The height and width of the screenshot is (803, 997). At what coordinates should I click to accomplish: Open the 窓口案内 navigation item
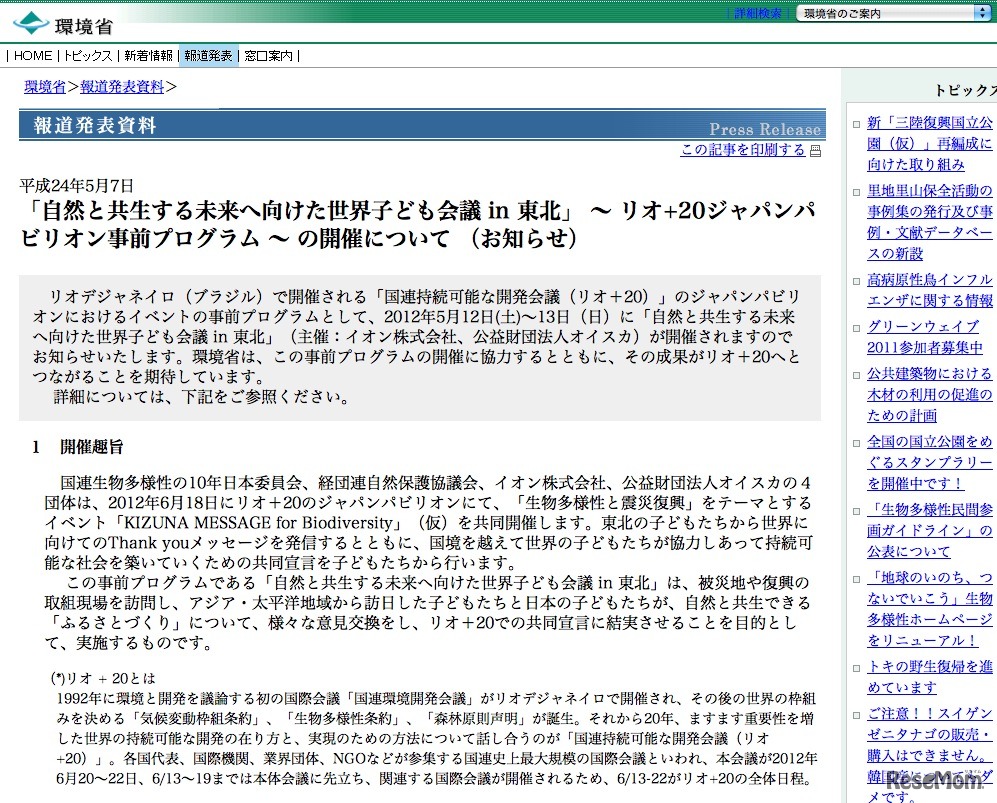coord(269,56)
